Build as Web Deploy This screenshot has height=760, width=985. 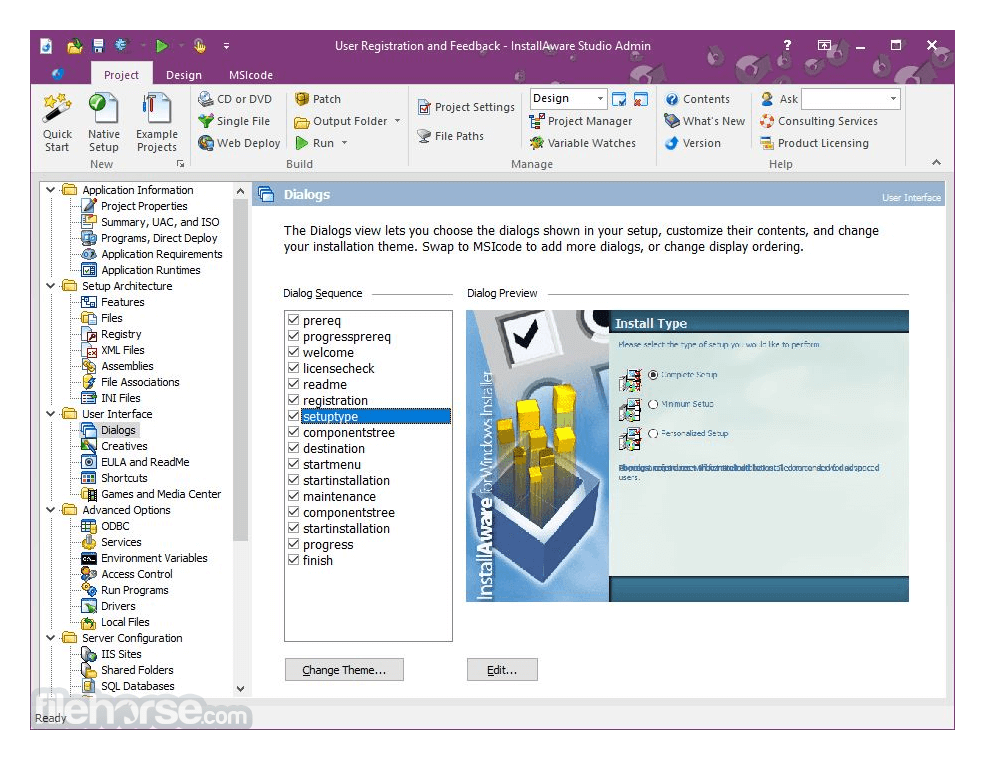point(239,143)
